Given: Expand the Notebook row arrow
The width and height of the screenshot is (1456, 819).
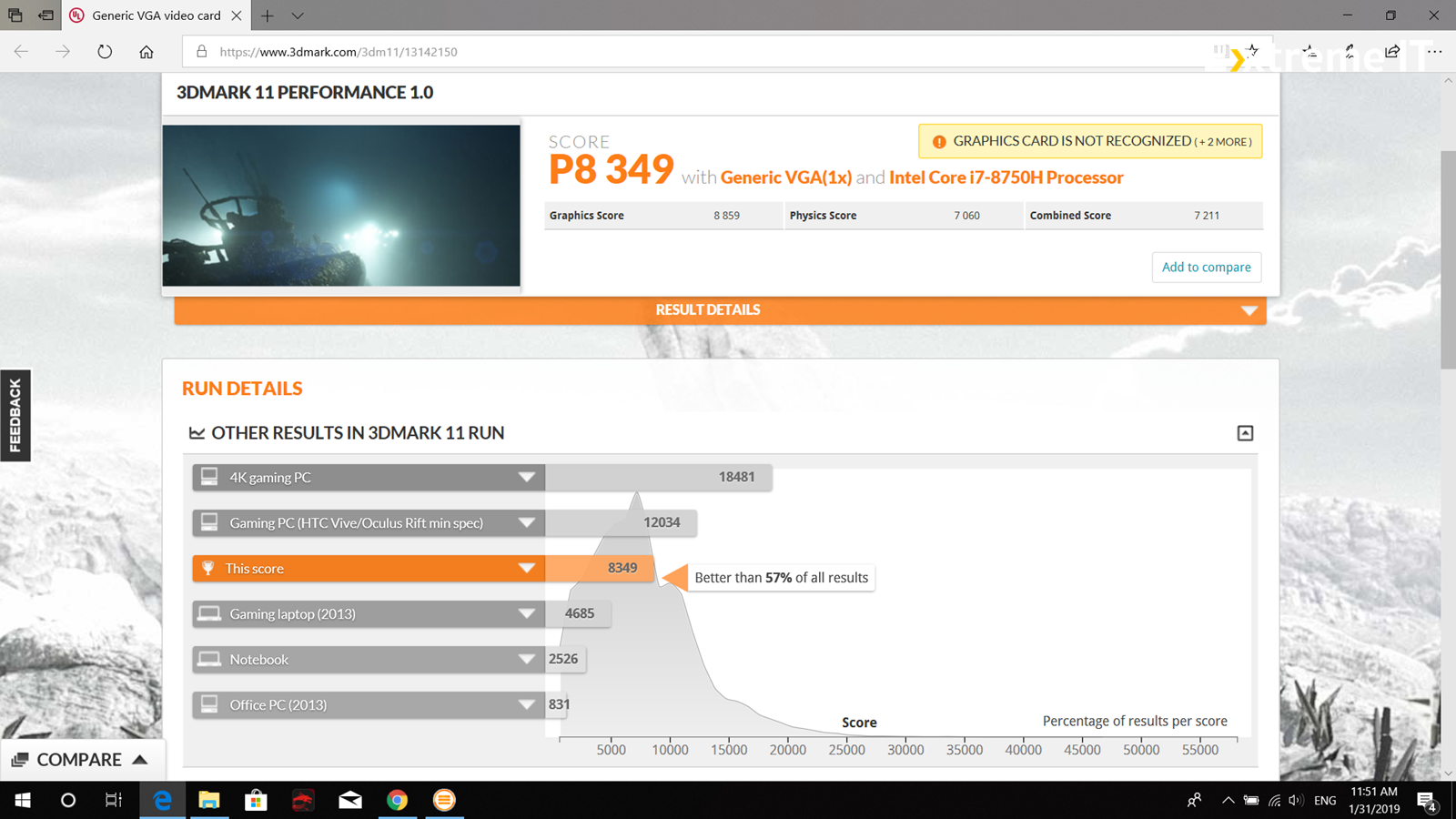Looking at the screenshot, I should 526,660.
